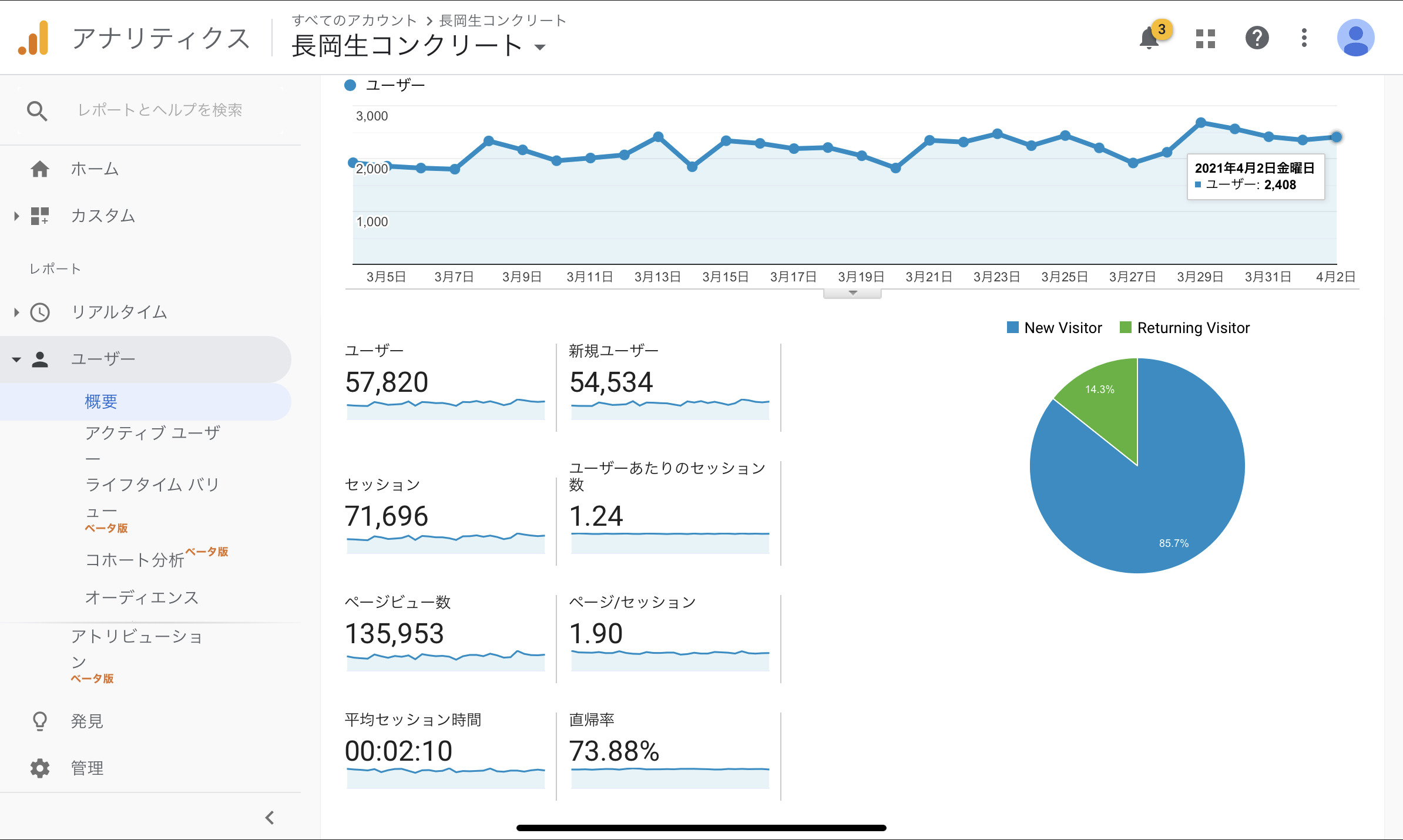This screenshot has height=840, width=1403.
Task: Open the three-dot more options menu
Action: (1304, 38)
